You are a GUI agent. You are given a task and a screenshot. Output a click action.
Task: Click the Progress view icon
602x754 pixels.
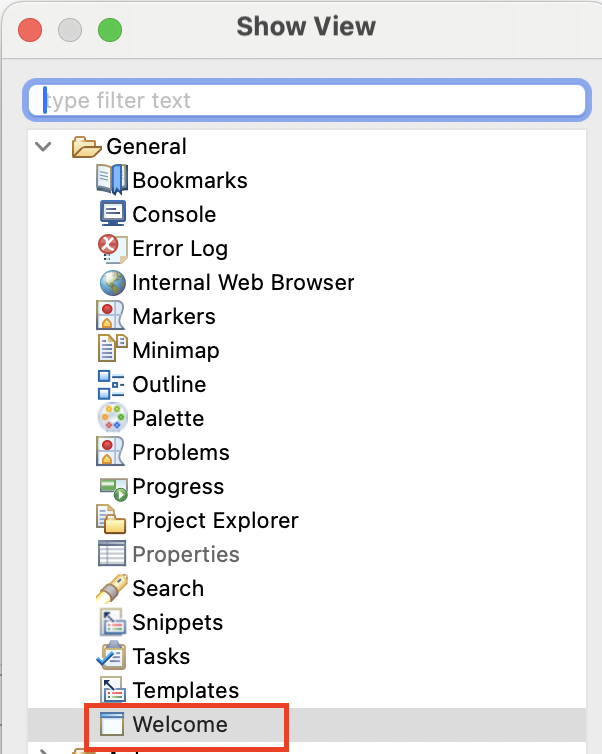click(113, 489)
